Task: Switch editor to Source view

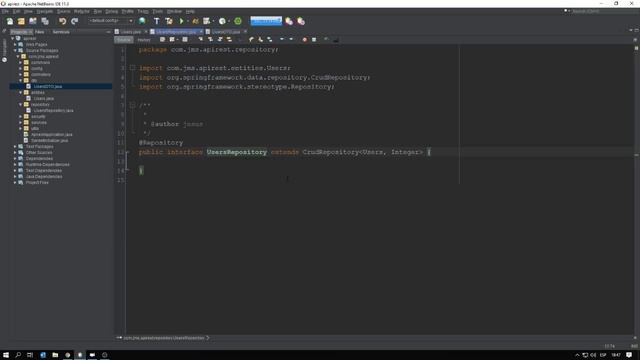Action: pyautogui.click(x=123, y=40)
